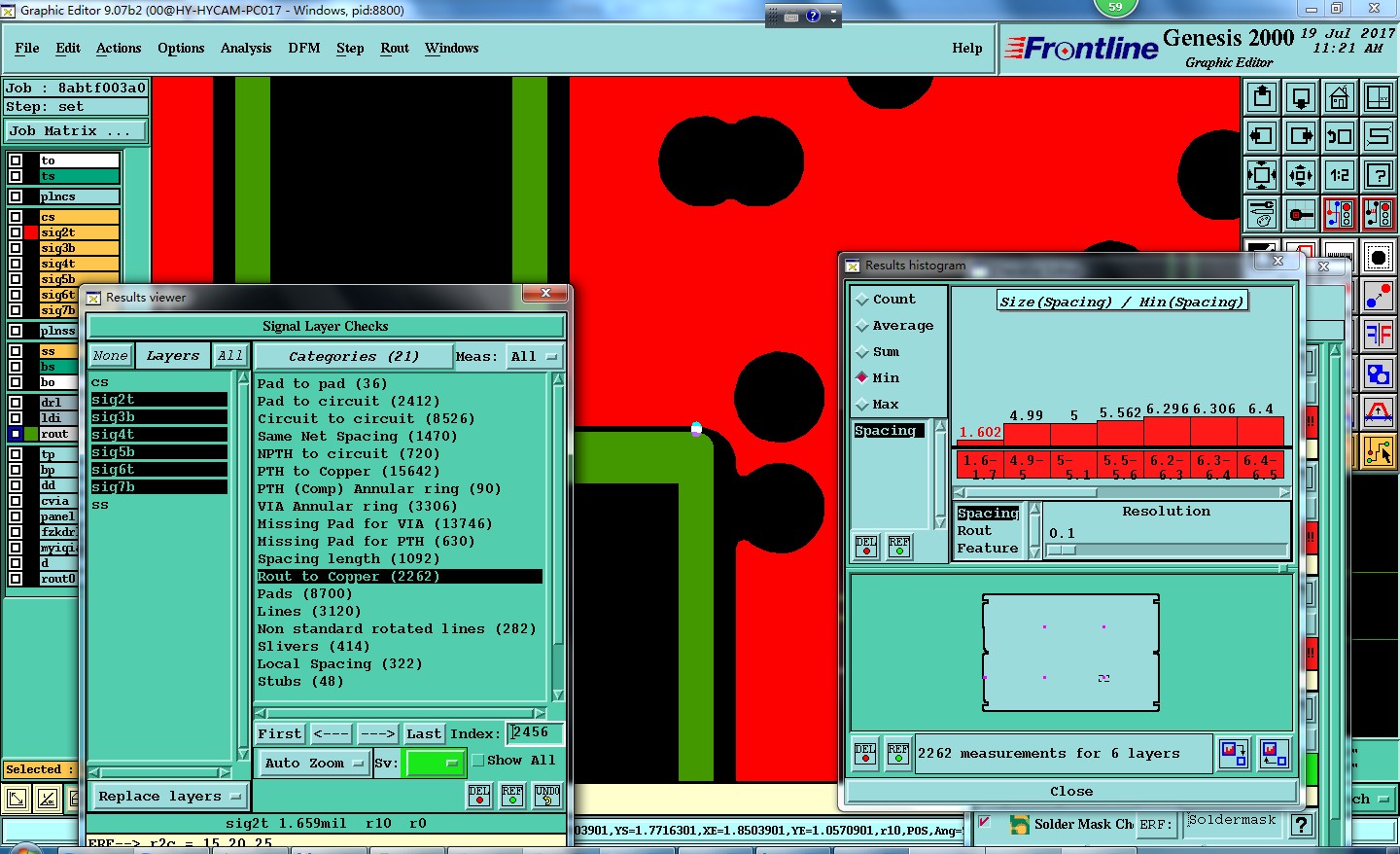The height and width of the screenshot is (854, 1400).
Task: Click the First button
Action: click(x=280, y=734)
